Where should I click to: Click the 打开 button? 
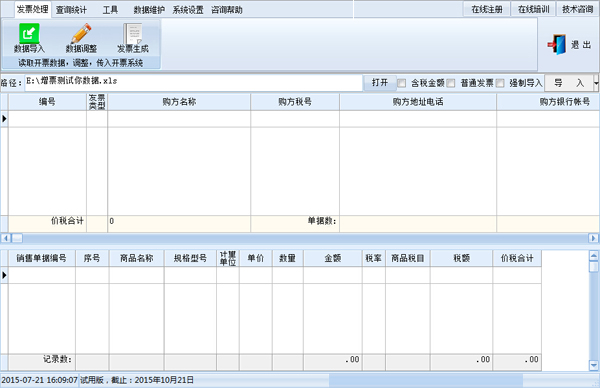pos(380,83)
